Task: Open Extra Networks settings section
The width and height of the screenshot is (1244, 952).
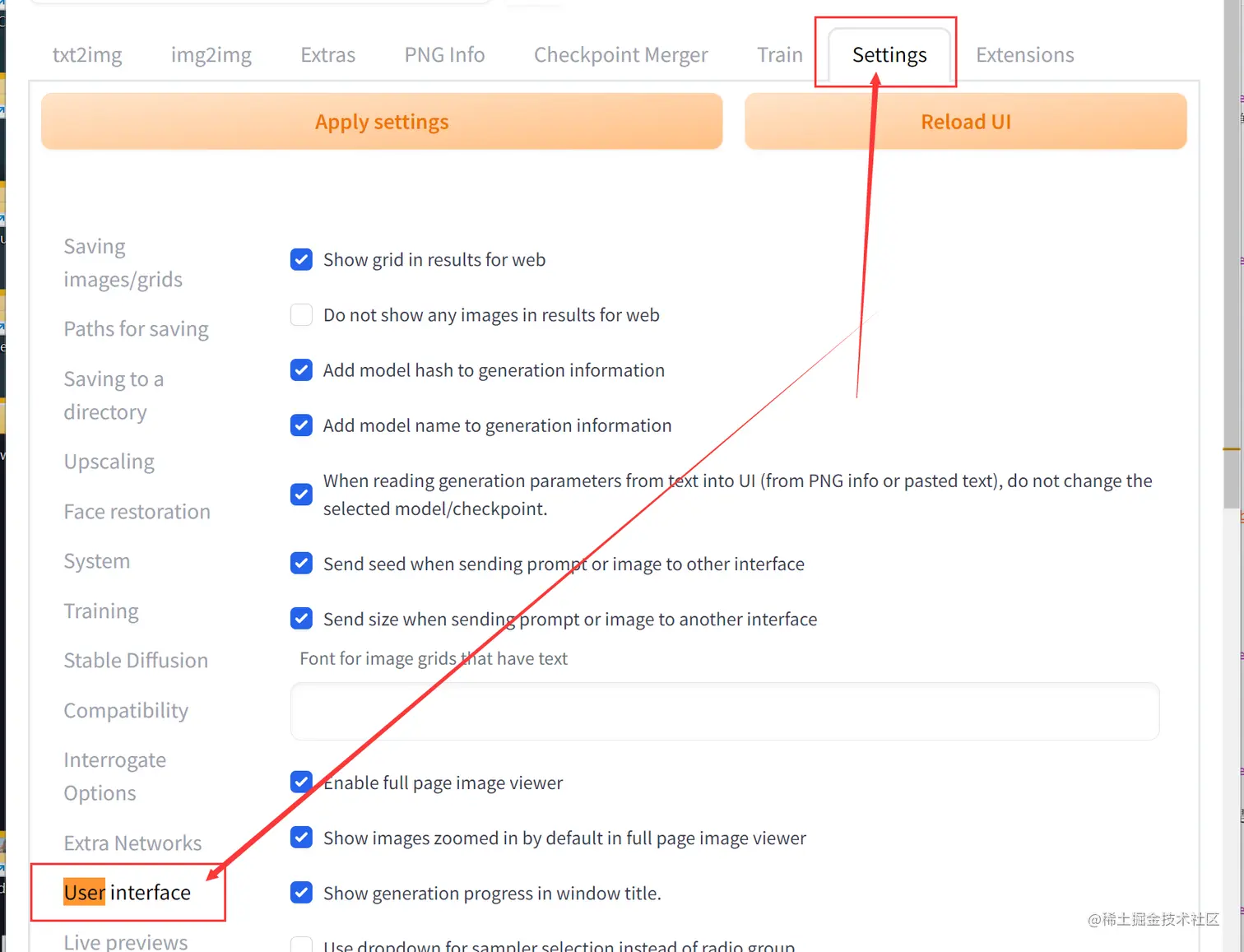Action: (x=132, y=843)
